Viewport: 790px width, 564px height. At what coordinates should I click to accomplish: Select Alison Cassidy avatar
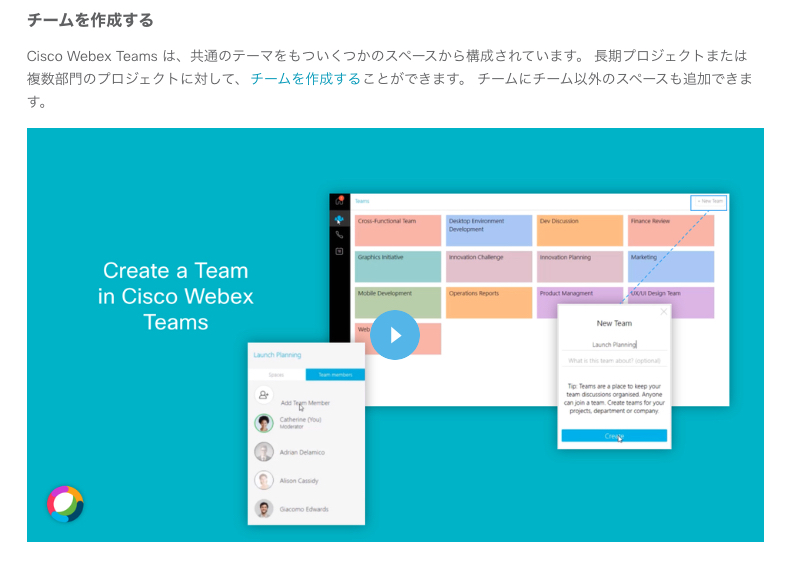(x=264, y=480)
